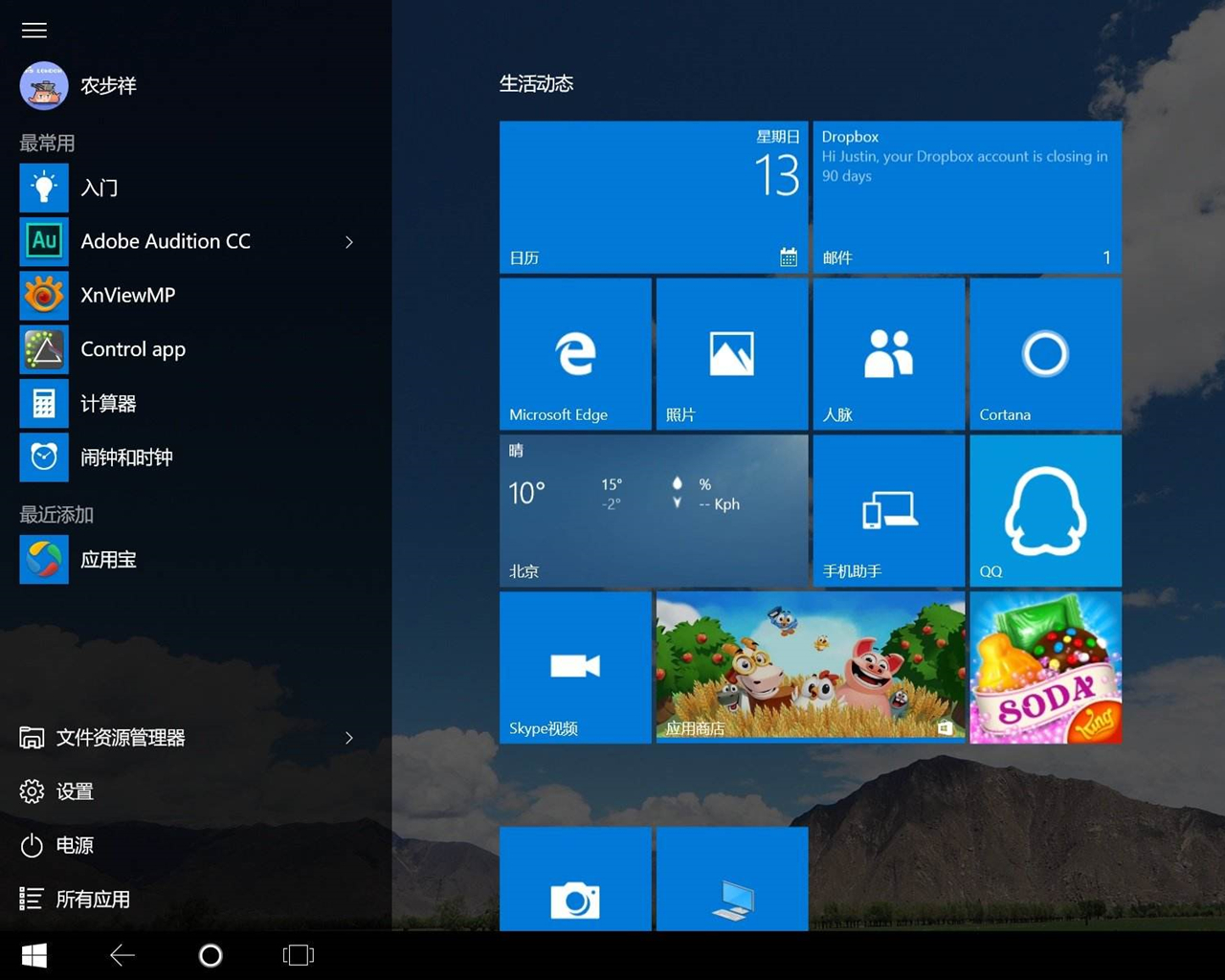Open the 电源 power menu

click(x=56, y=845)
